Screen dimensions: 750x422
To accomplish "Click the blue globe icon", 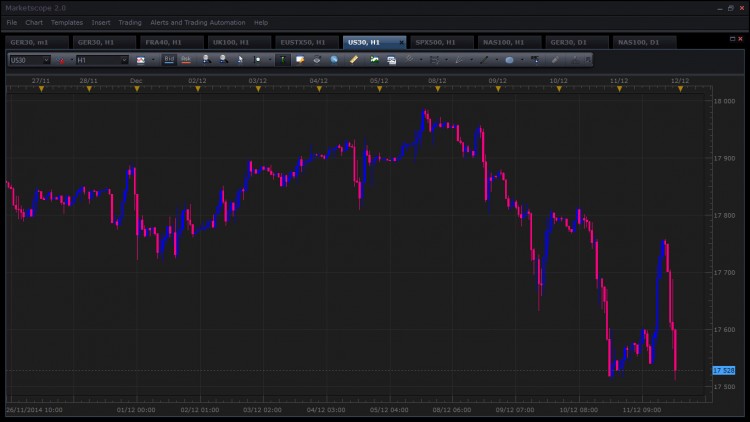I will click(x=334, y=60).
